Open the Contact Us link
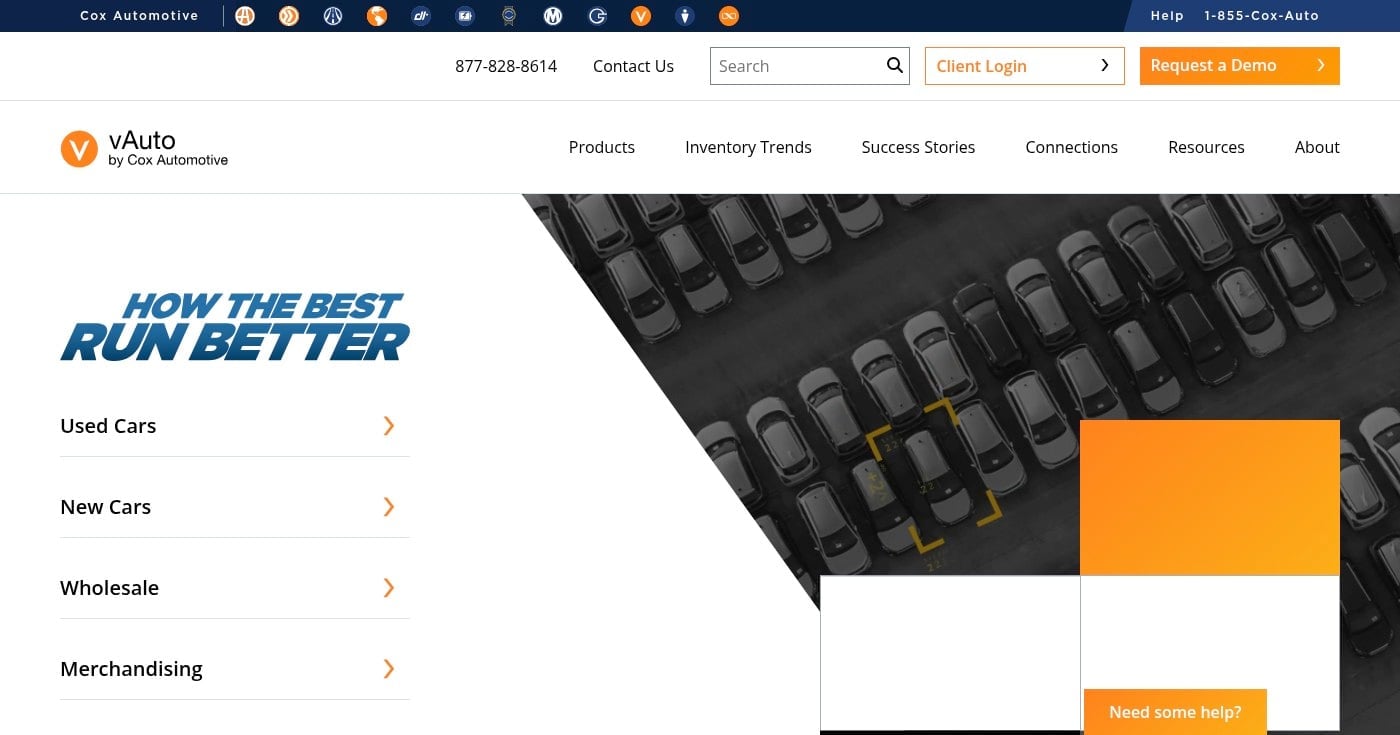This screenshot has height=735, width=1400. pos(633,66)
